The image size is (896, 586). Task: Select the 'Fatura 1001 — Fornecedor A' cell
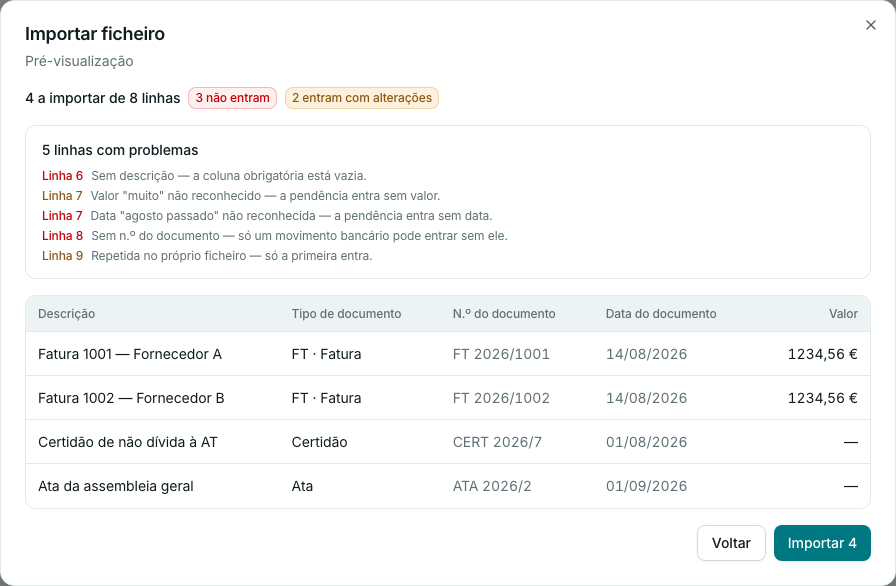pos(130,354)
